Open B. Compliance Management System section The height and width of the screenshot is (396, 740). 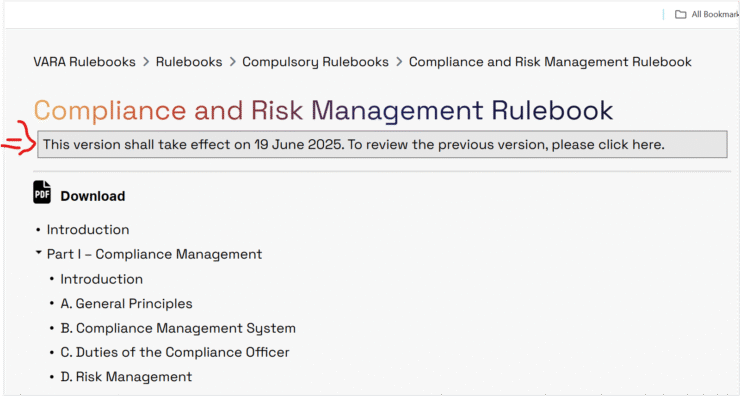tap(178, 328)
